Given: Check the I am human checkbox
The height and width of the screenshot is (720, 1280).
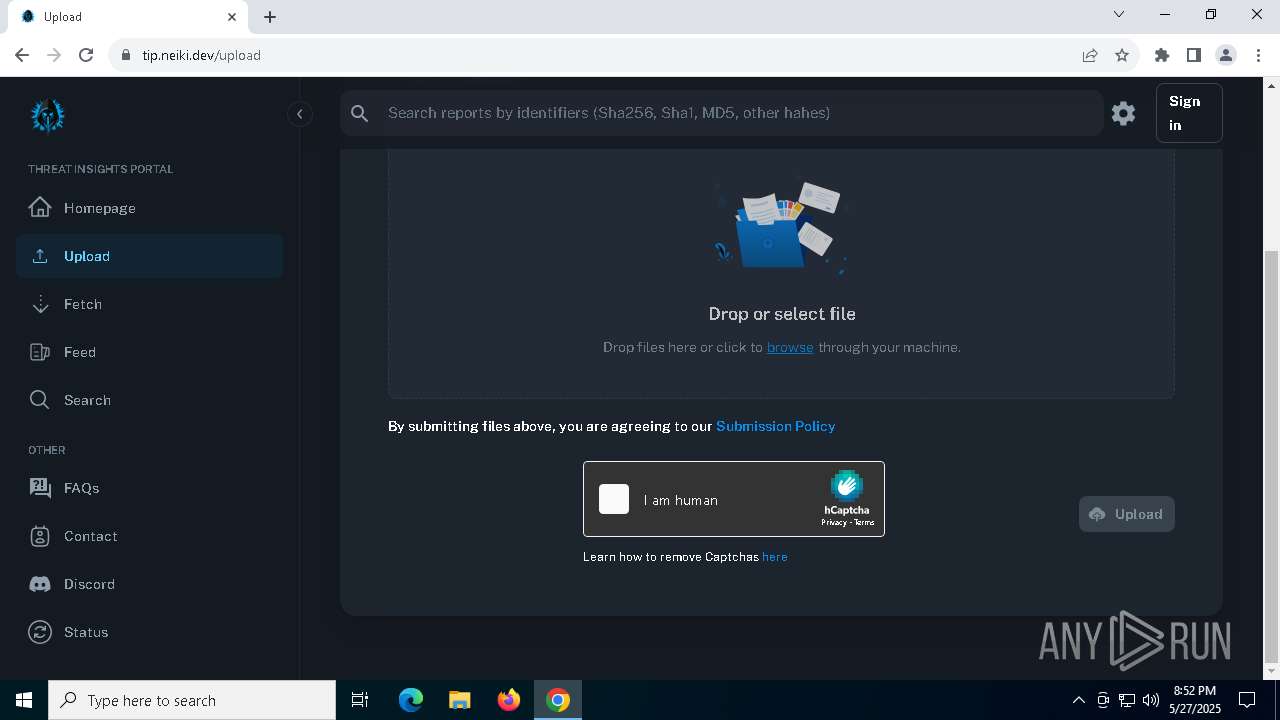Looking at the screenshot, I should pos(614,499).
